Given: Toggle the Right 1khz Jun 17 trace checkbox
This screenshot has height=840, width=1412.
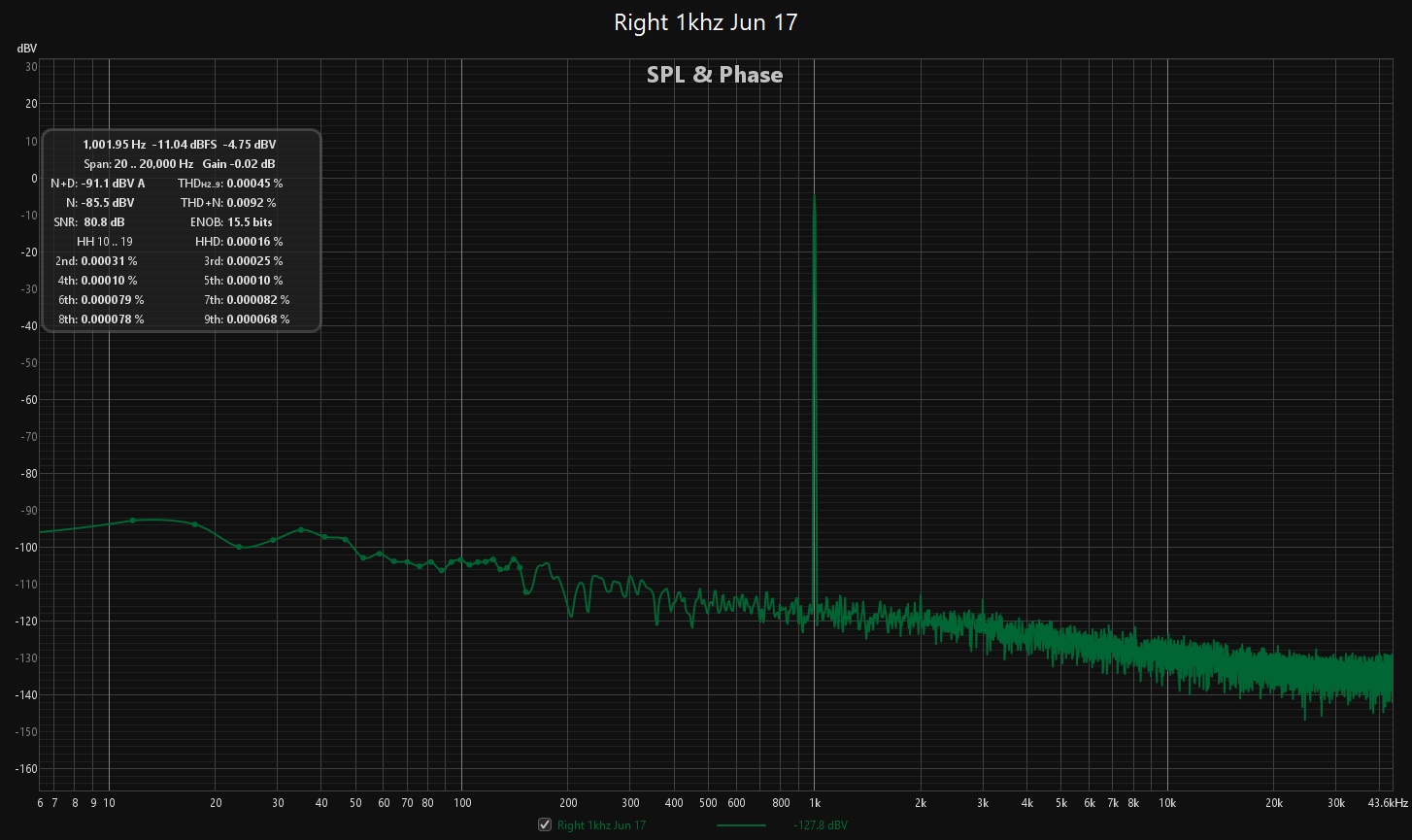Looking at the screenshot, I should 545,823.
